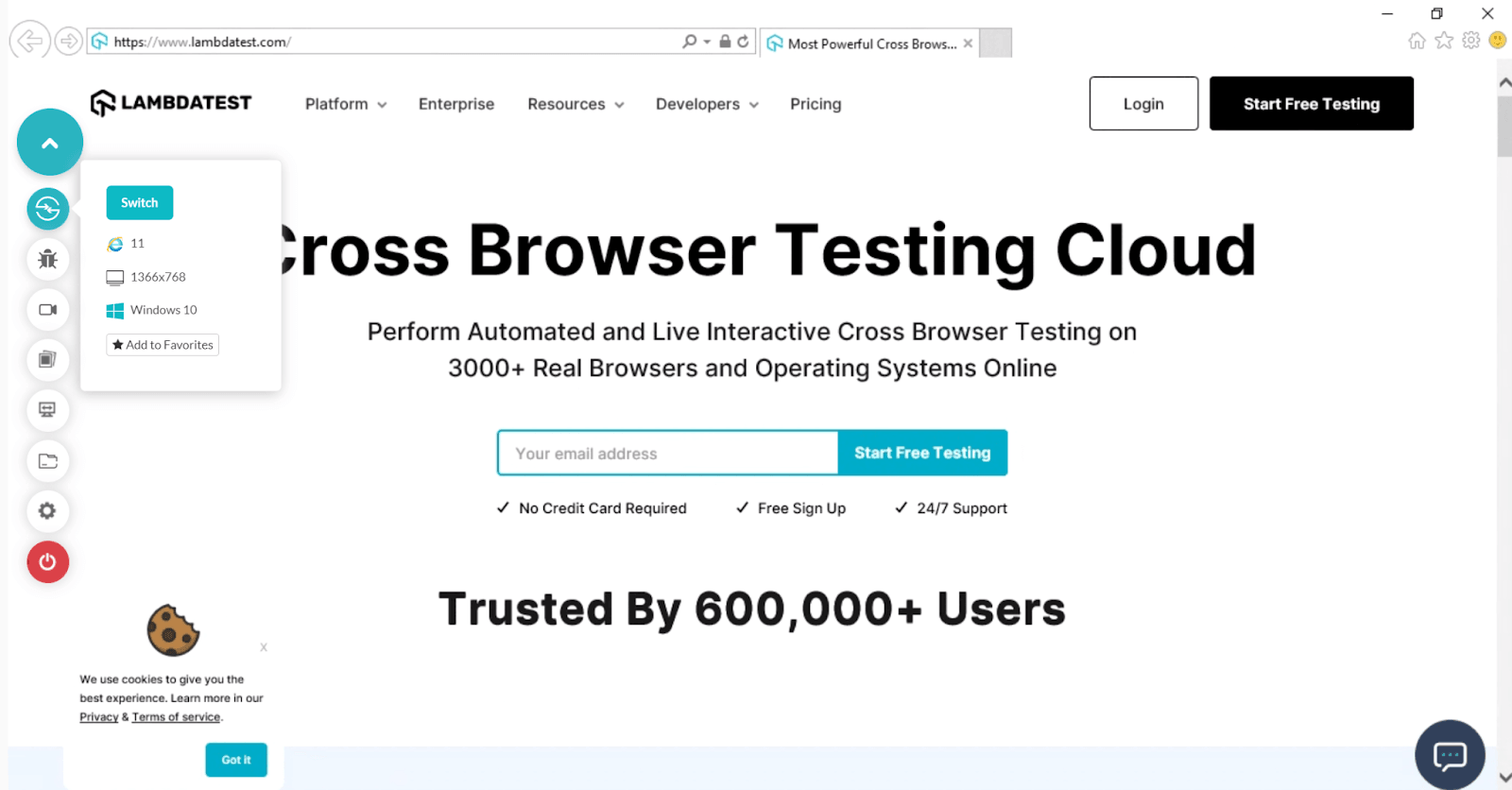
Task: Open the video recording tool
Action: (x=47, y=310)
